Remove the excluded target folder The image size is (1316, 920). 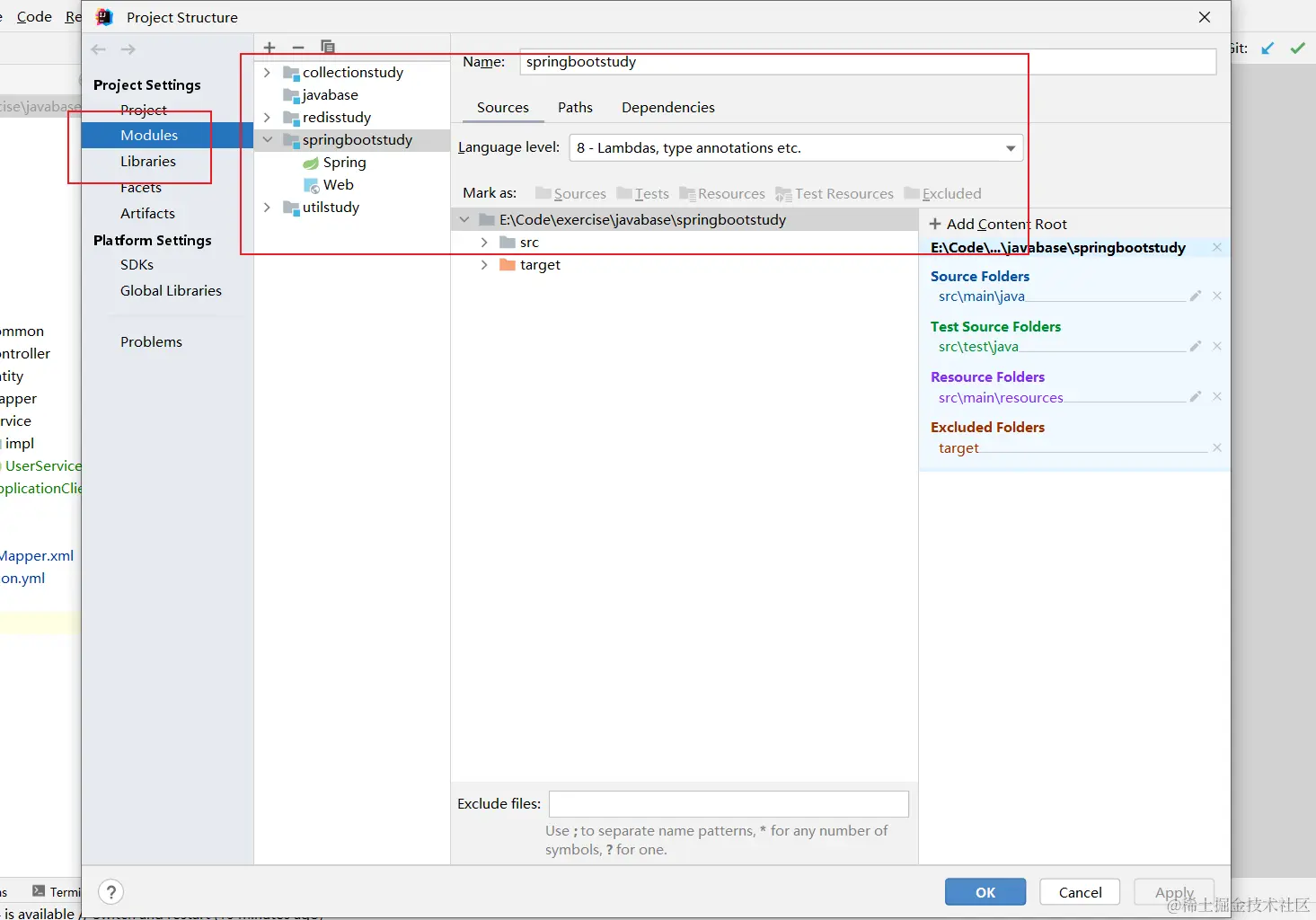[x=1217, y=447]
